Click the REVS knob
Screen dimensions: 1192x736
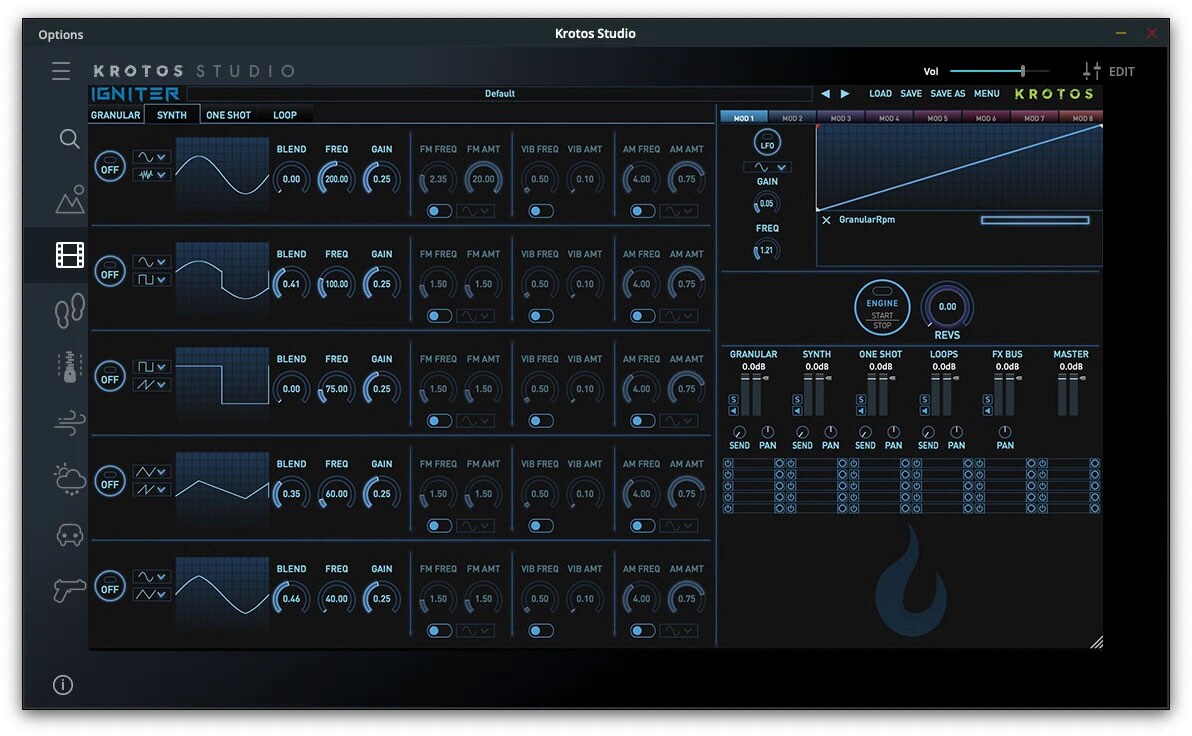coord(946,307)
